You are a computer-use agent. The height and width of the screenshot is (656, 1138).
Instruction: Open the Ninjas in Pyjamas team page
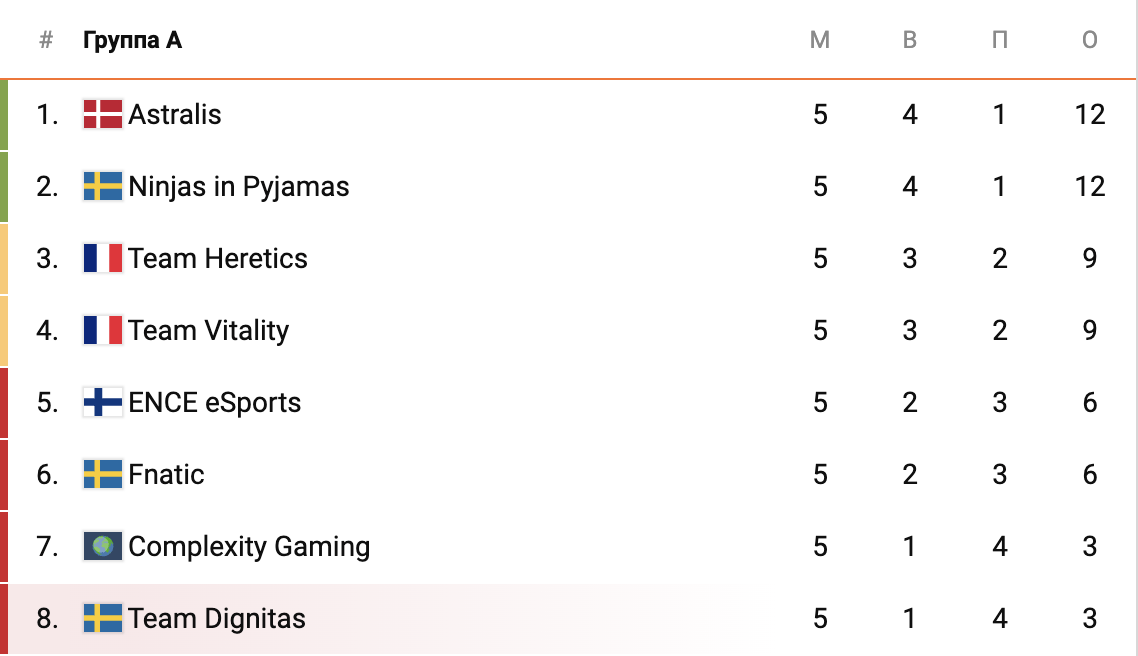[239, 186]
